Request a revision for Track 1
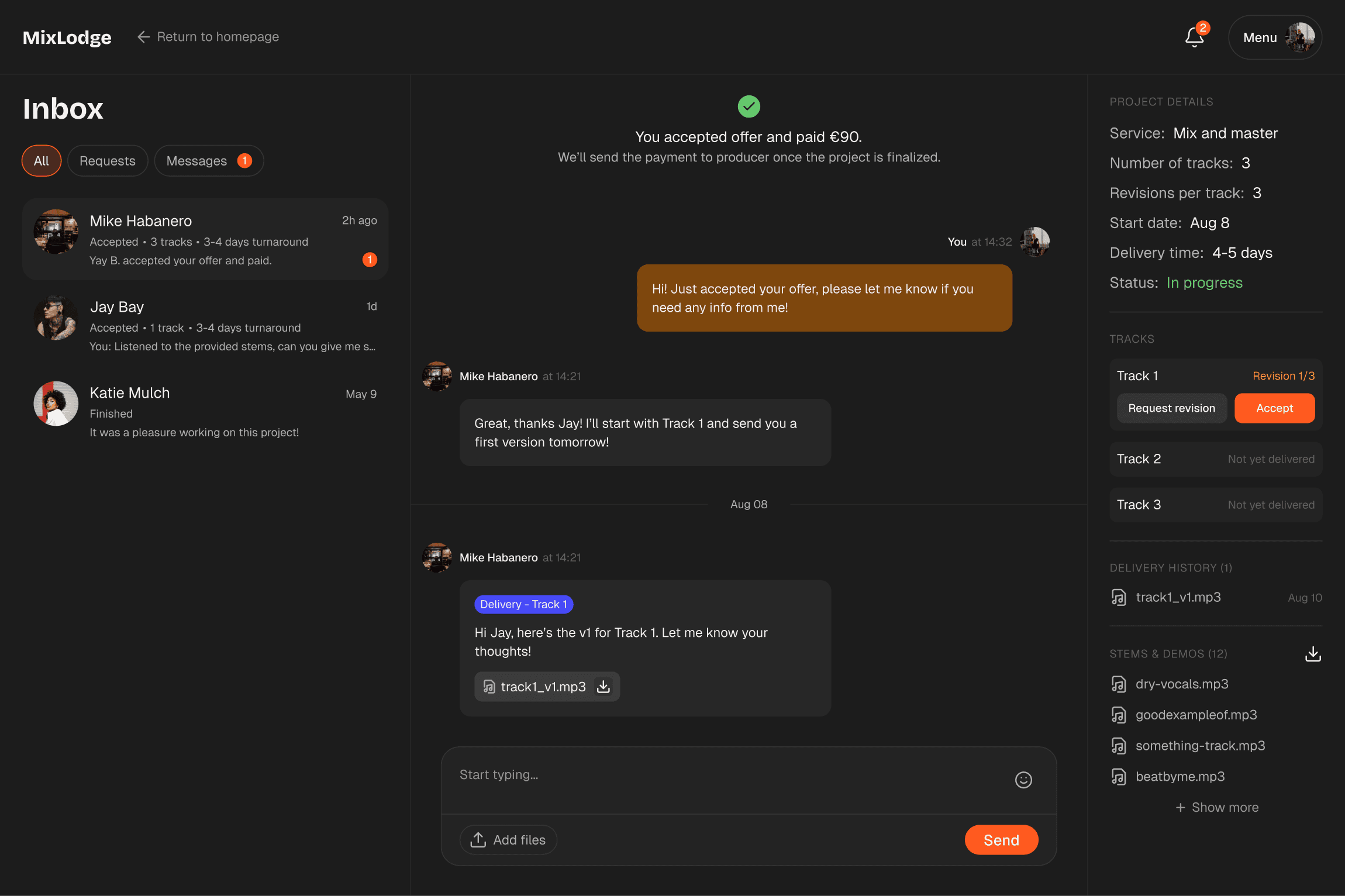Screen dimensions: 1345x896 tap(1171, 408)
